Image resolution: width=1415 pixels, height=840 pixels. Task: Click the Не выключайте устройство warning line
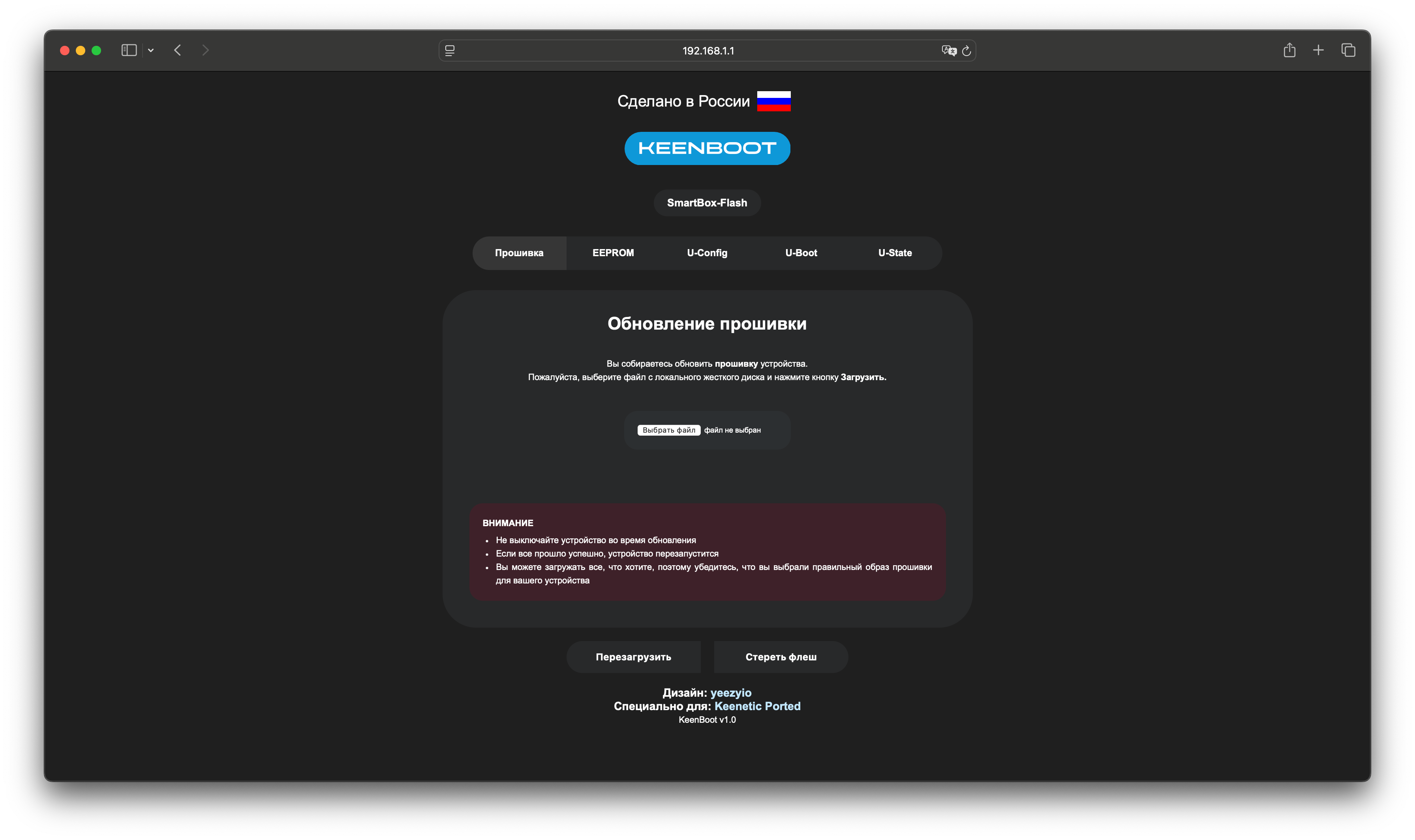tap(596, 540)
